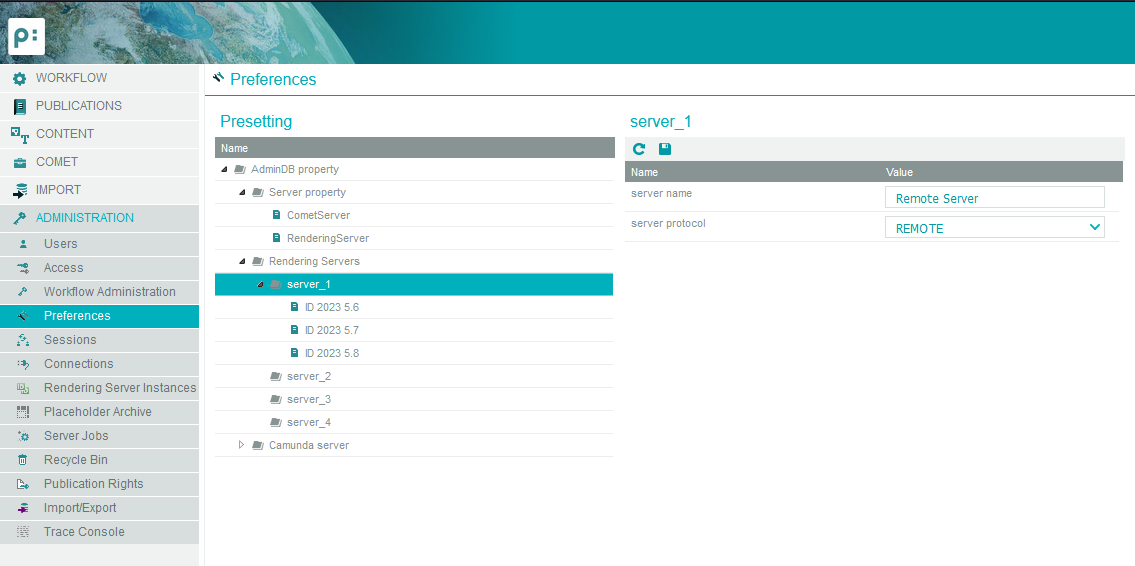
Task: Open the Content menu section
Action: click(65, 134)
